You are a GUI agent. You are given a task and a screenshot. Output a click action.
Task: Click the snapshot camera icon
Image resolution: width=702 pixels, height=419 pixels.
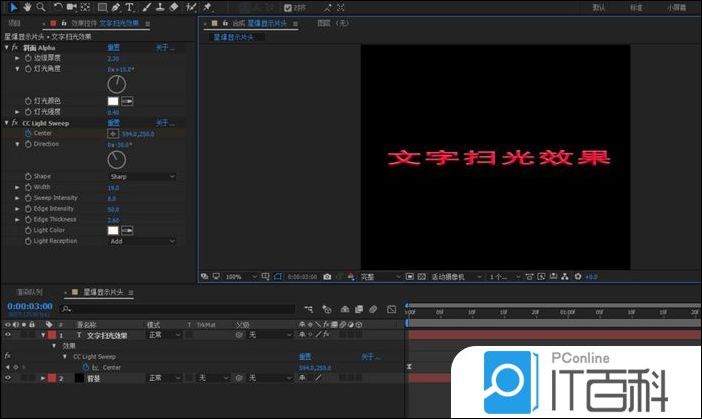(x=327, y=276)
